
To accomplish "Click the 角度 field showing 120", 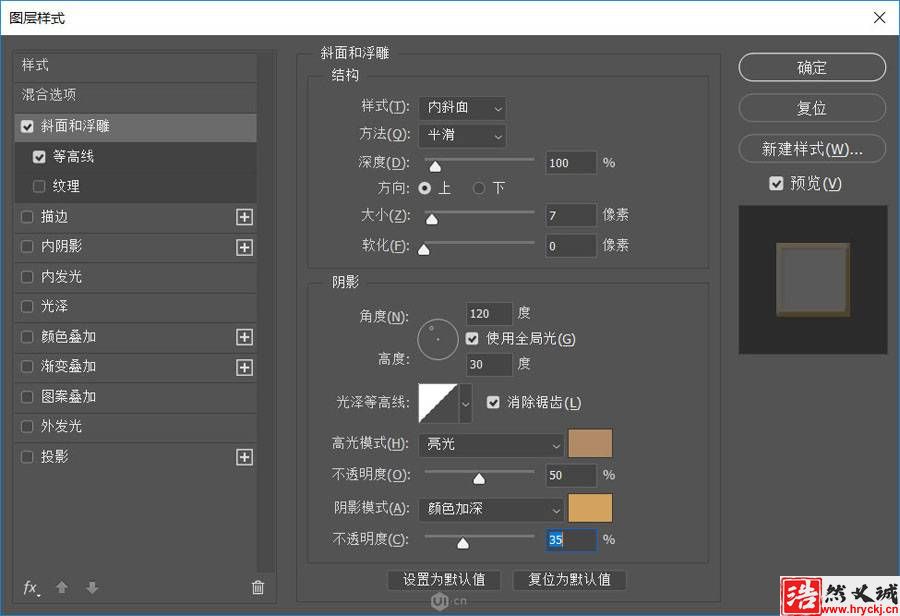I will pyautogui.click(x=488, y=314).
